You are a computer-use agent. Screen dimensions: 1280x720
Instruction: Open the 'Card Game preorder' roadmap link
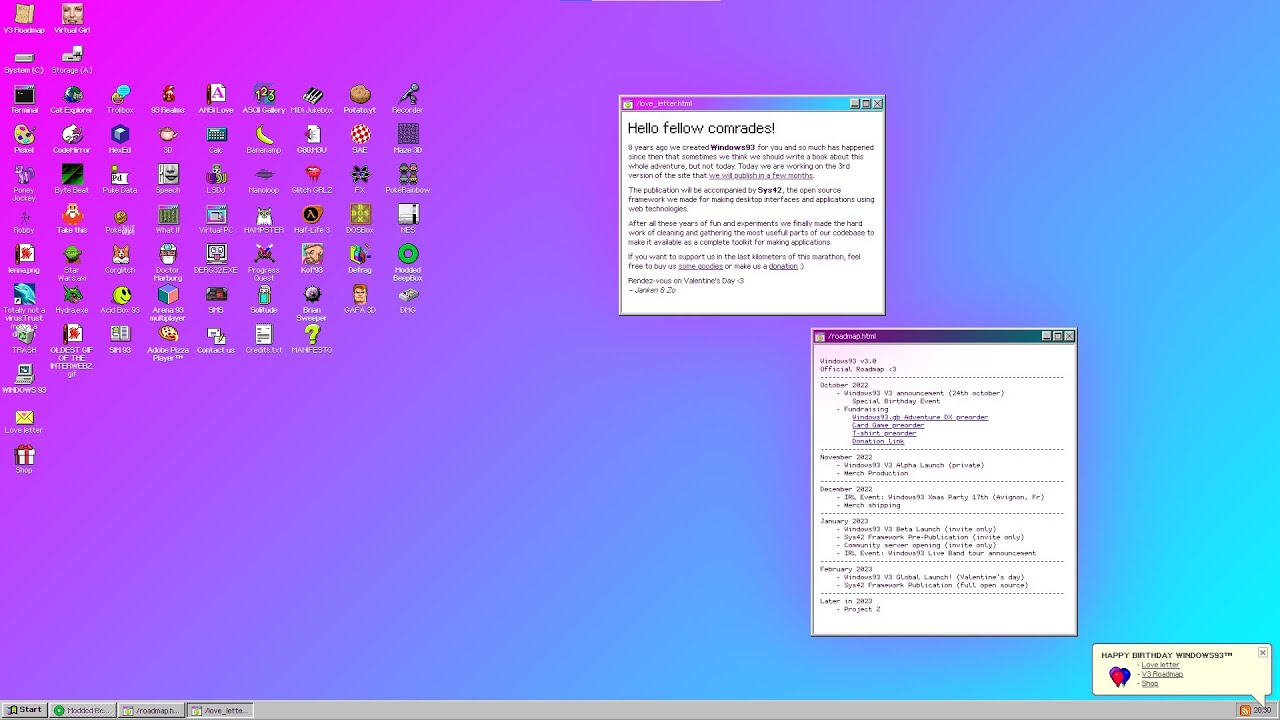click(x=888, y=425)
